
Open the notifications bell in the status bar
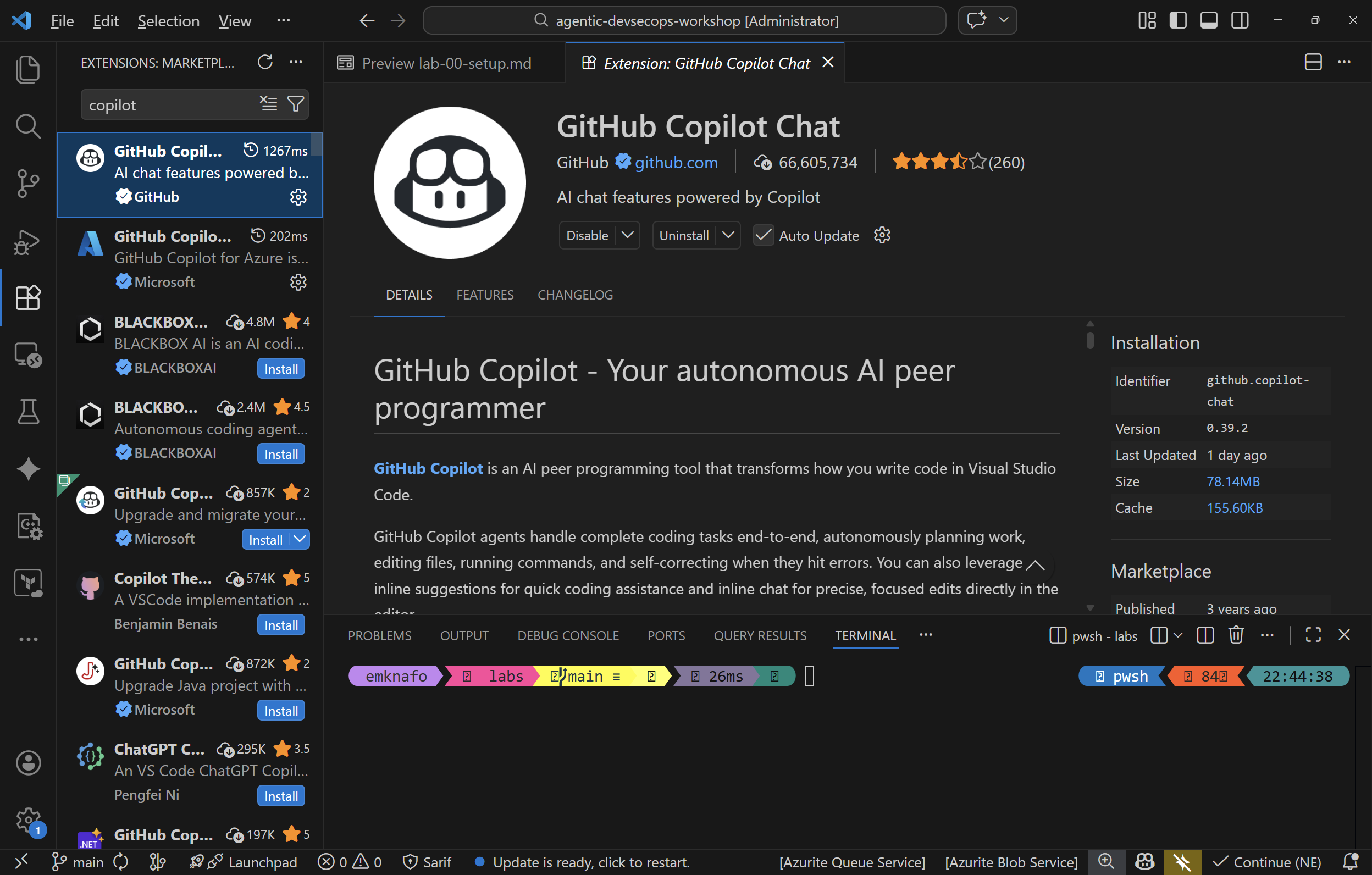coord(1351,861)
